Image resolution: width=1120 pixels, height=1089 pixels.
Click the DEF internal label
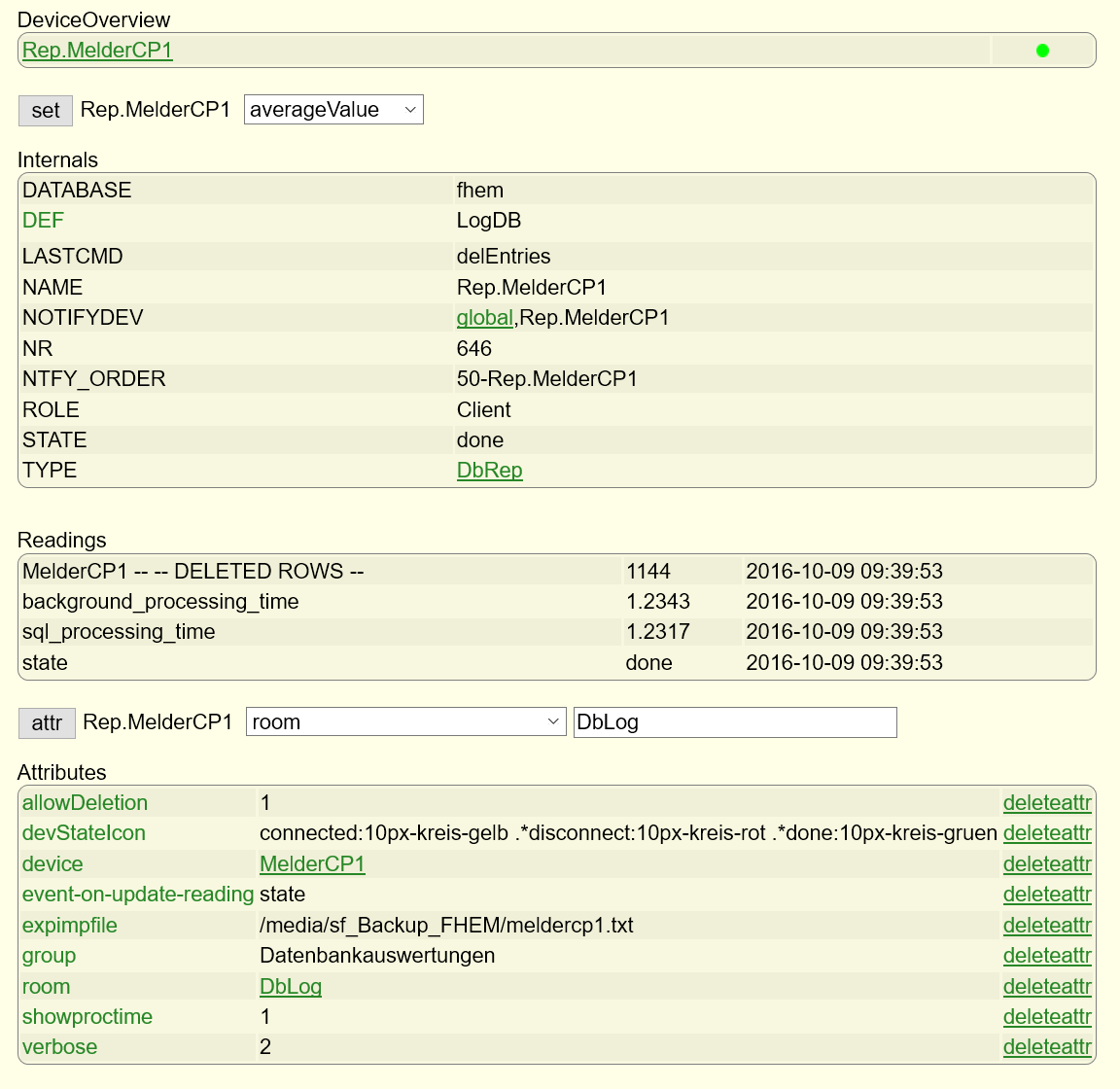(x=43, y=221)
